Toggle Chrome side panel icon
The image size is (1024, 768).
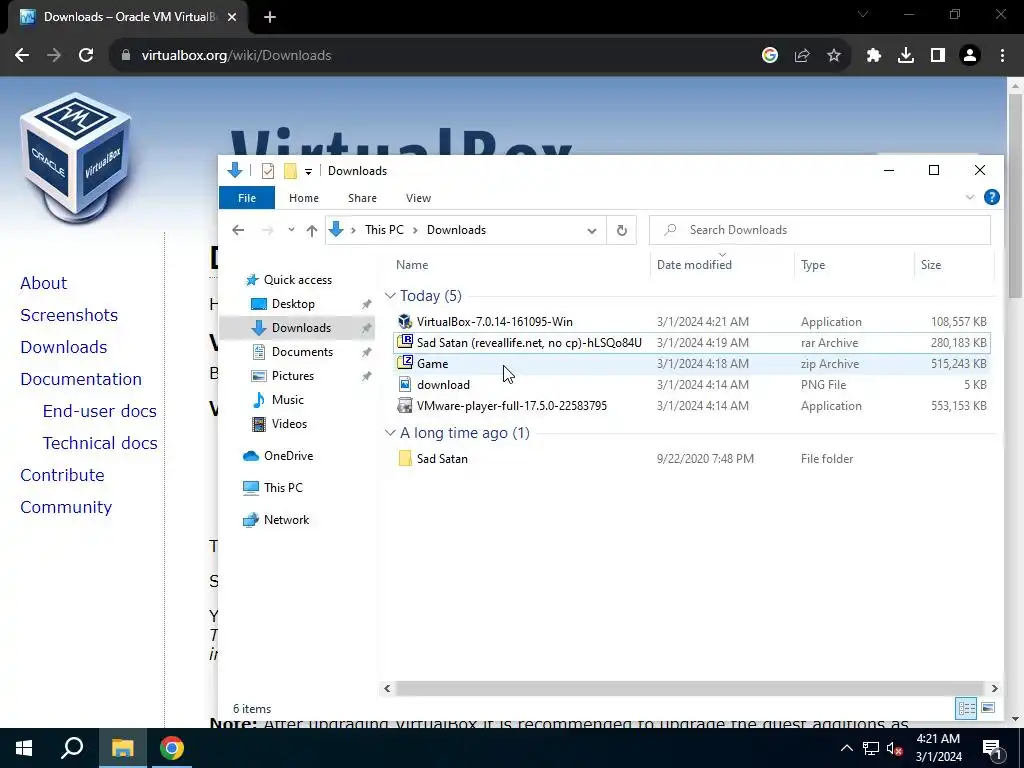pos(938,56)
